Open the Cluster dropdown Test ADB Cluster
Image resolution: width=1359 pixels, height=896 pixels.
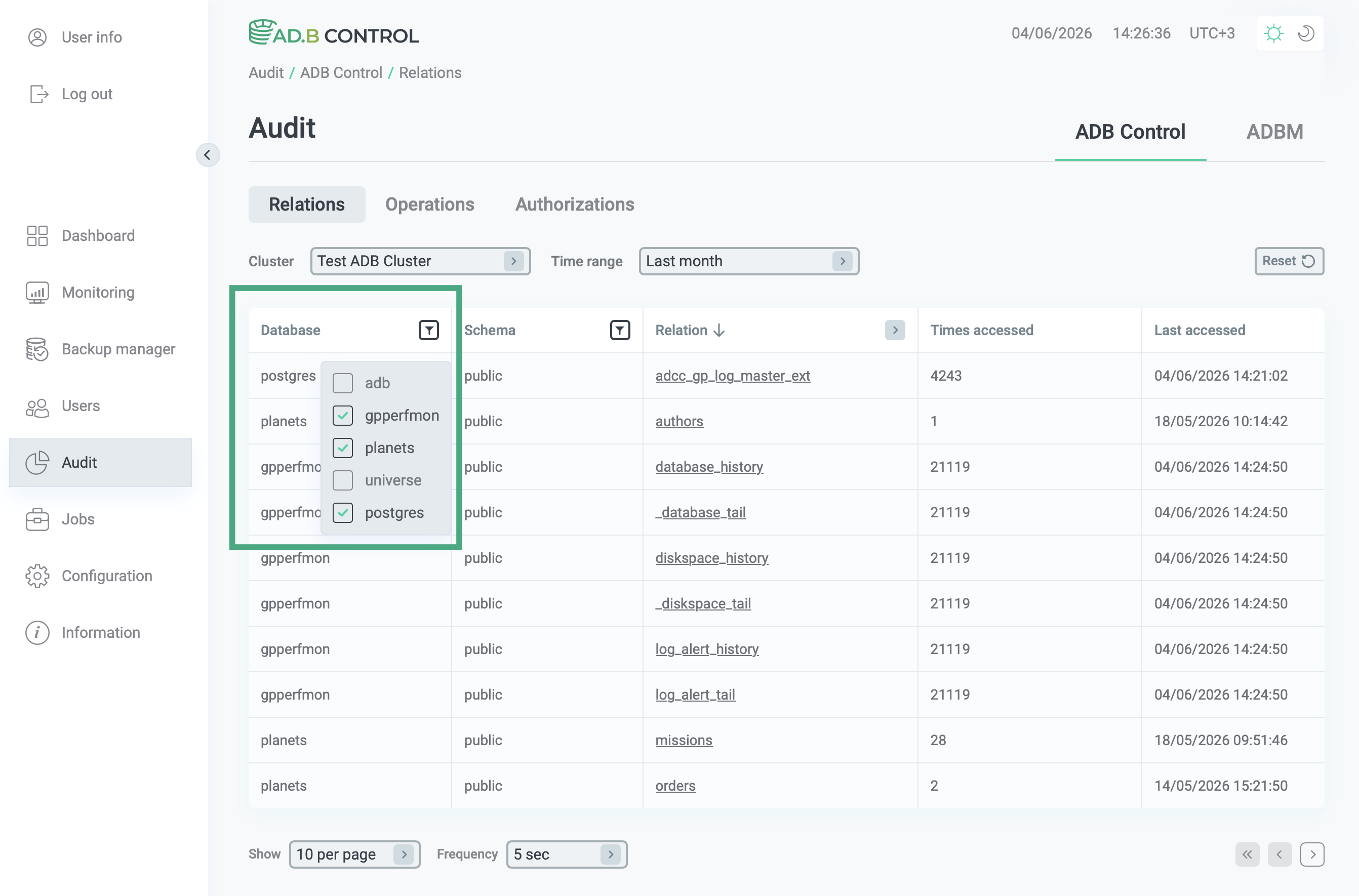tap(421, 261)
